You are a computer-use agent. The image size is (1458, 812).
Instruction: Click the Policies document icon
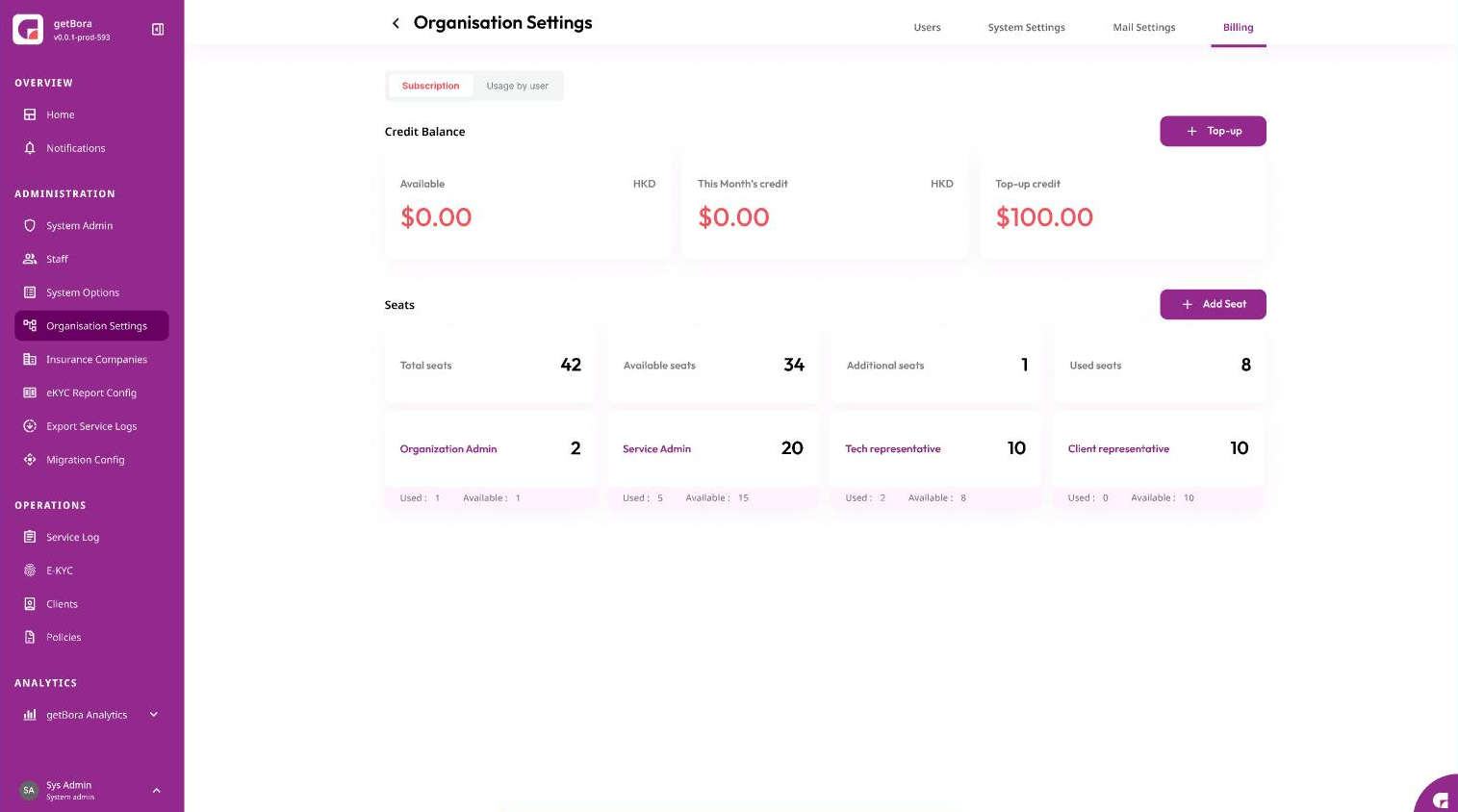(30, 637)
